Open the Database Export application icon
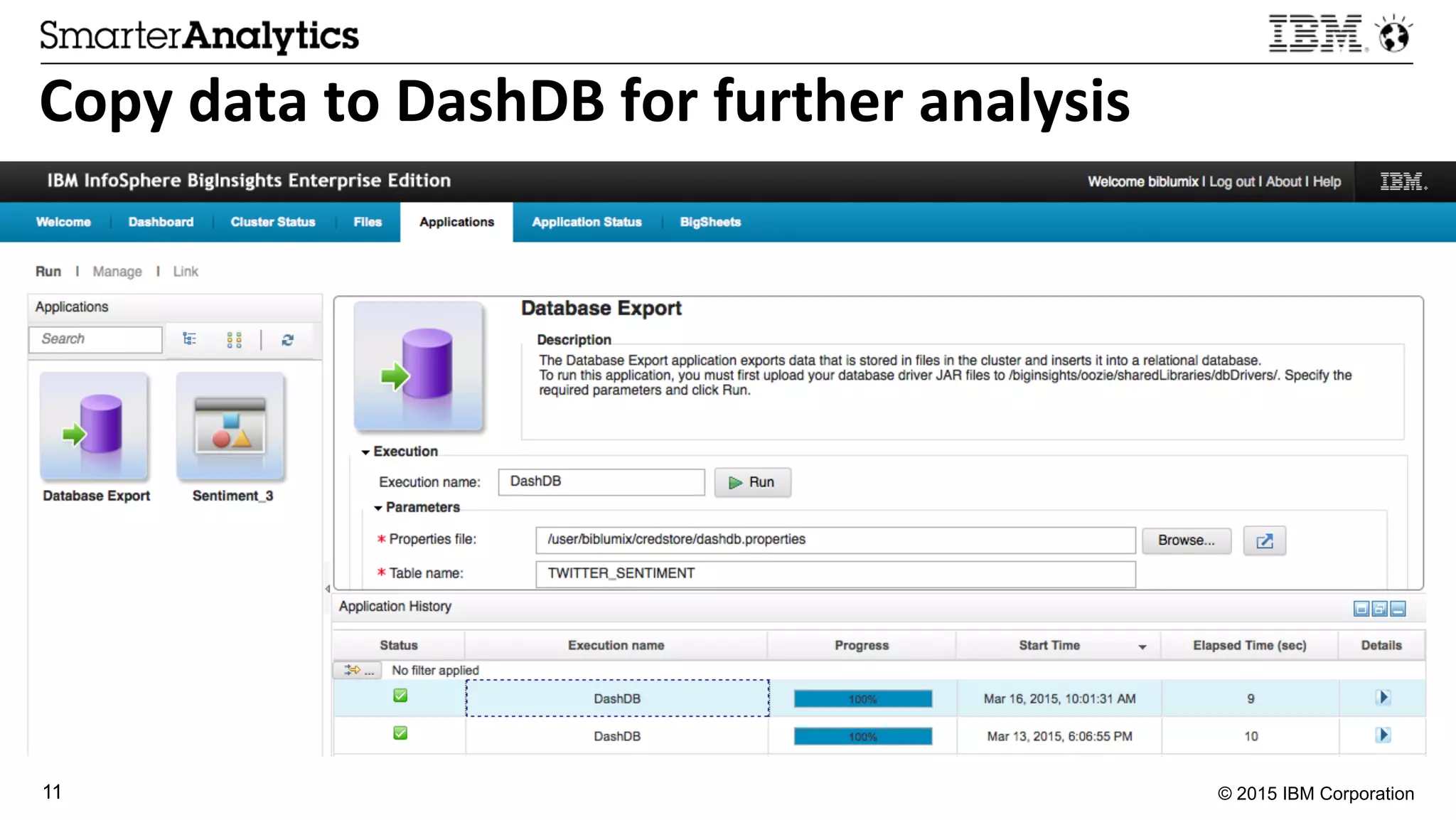The width and height of the screenshot is (1456, 820). tap(94, 426)
